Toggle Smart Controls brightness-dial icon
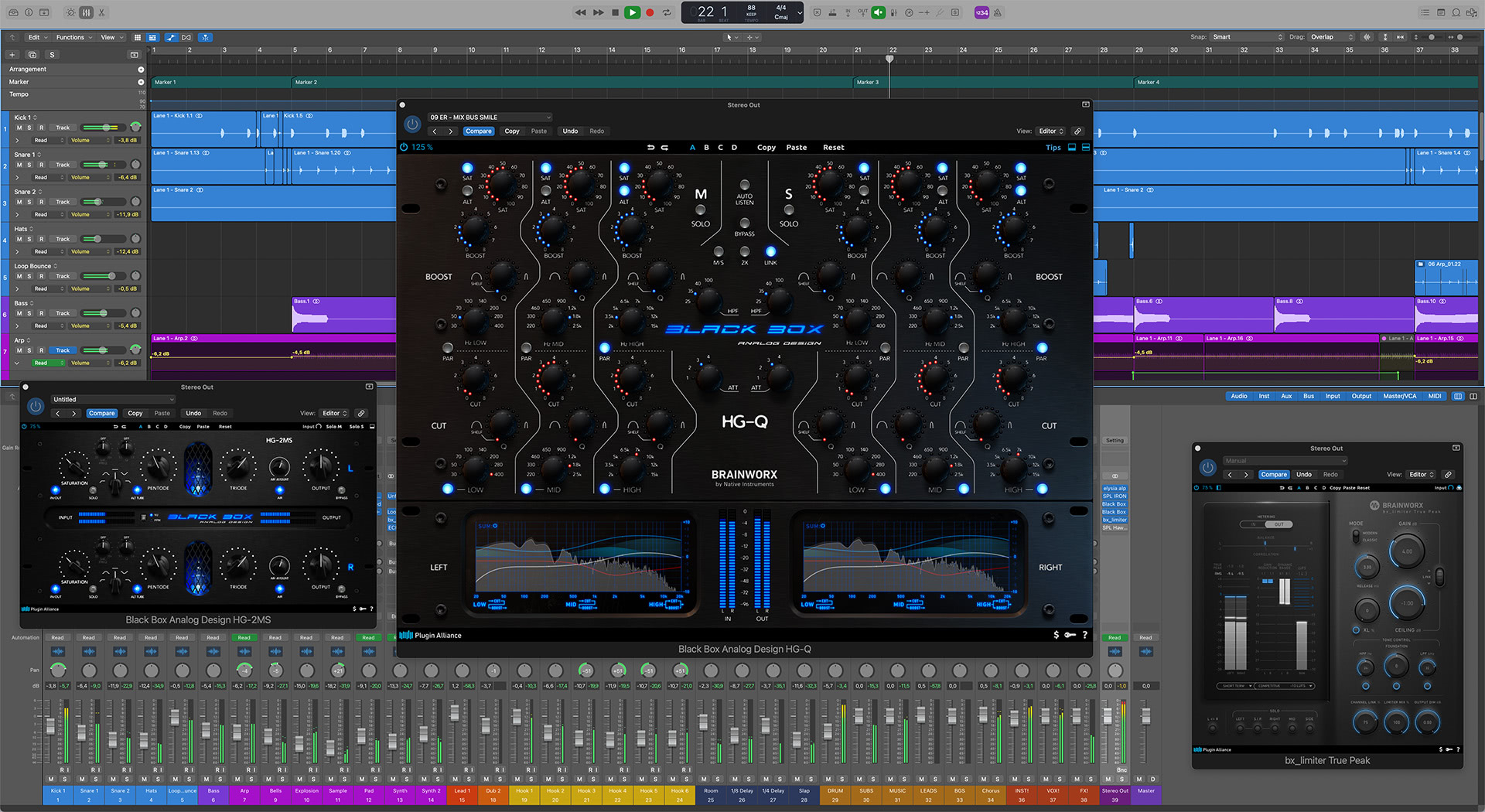Image resolution: width=1485 pixels, height=812 pixels. 70,12
